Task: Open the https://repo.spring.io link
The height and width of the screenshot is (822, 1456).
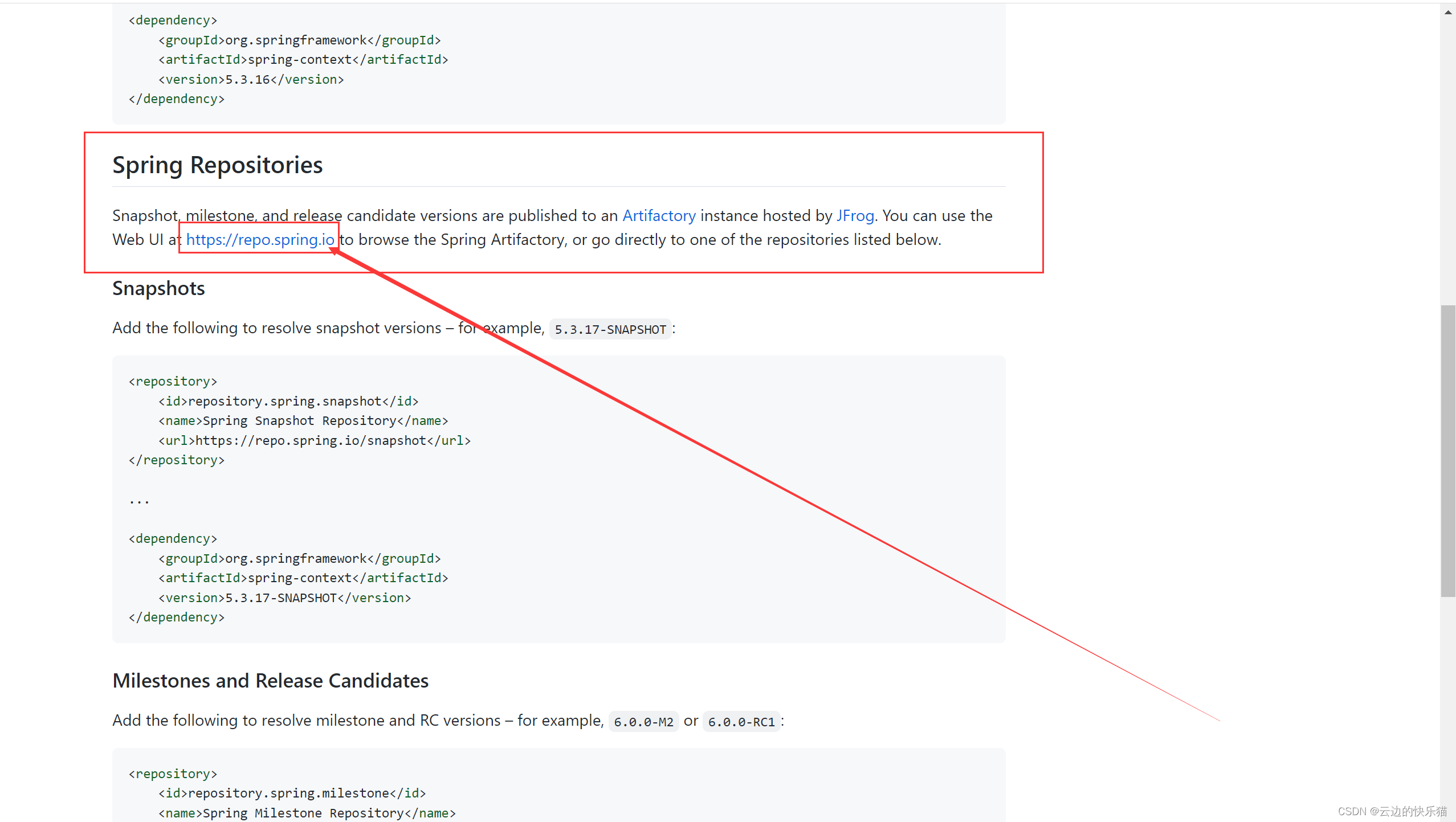Action: pos(260,240)
